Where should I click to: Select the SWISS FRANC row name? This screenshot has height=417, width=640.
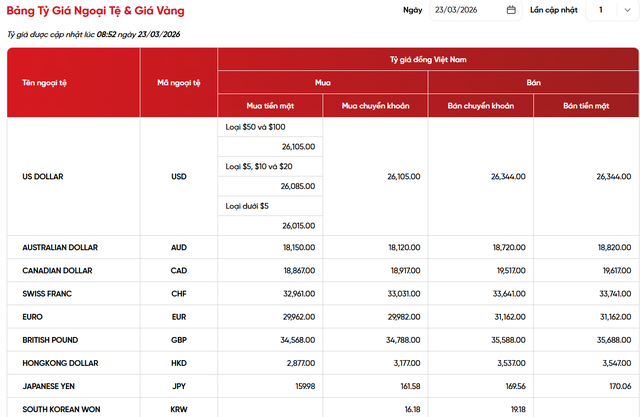[47, 294]
